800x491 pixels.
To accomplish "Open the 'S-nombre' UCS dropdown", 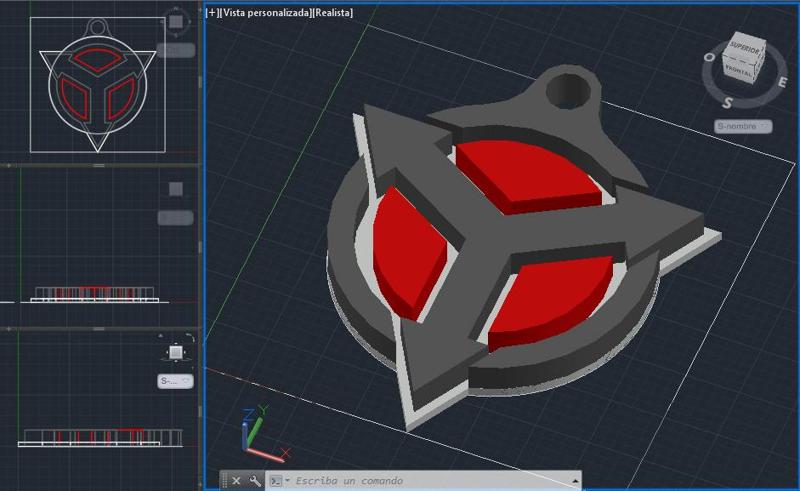I will pyautogui.click(x=743, y=126).
